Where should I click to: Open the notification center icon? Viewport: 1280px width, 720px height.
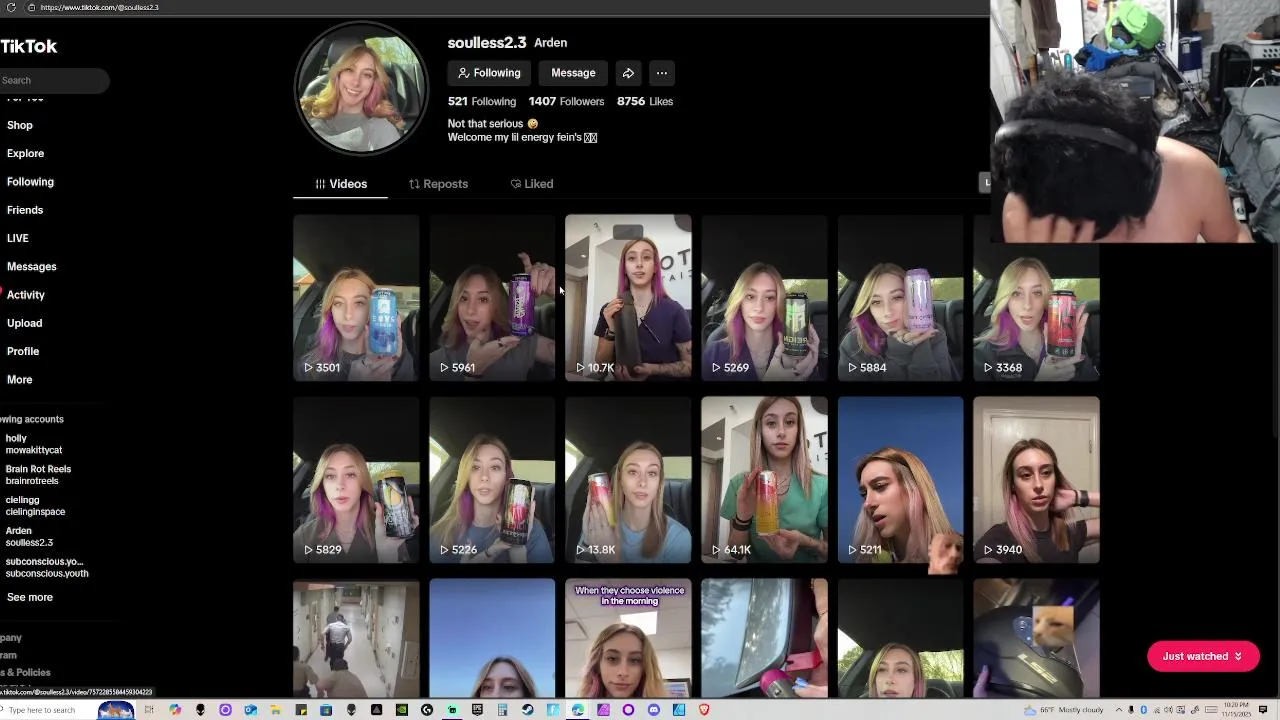[1262, 710]
